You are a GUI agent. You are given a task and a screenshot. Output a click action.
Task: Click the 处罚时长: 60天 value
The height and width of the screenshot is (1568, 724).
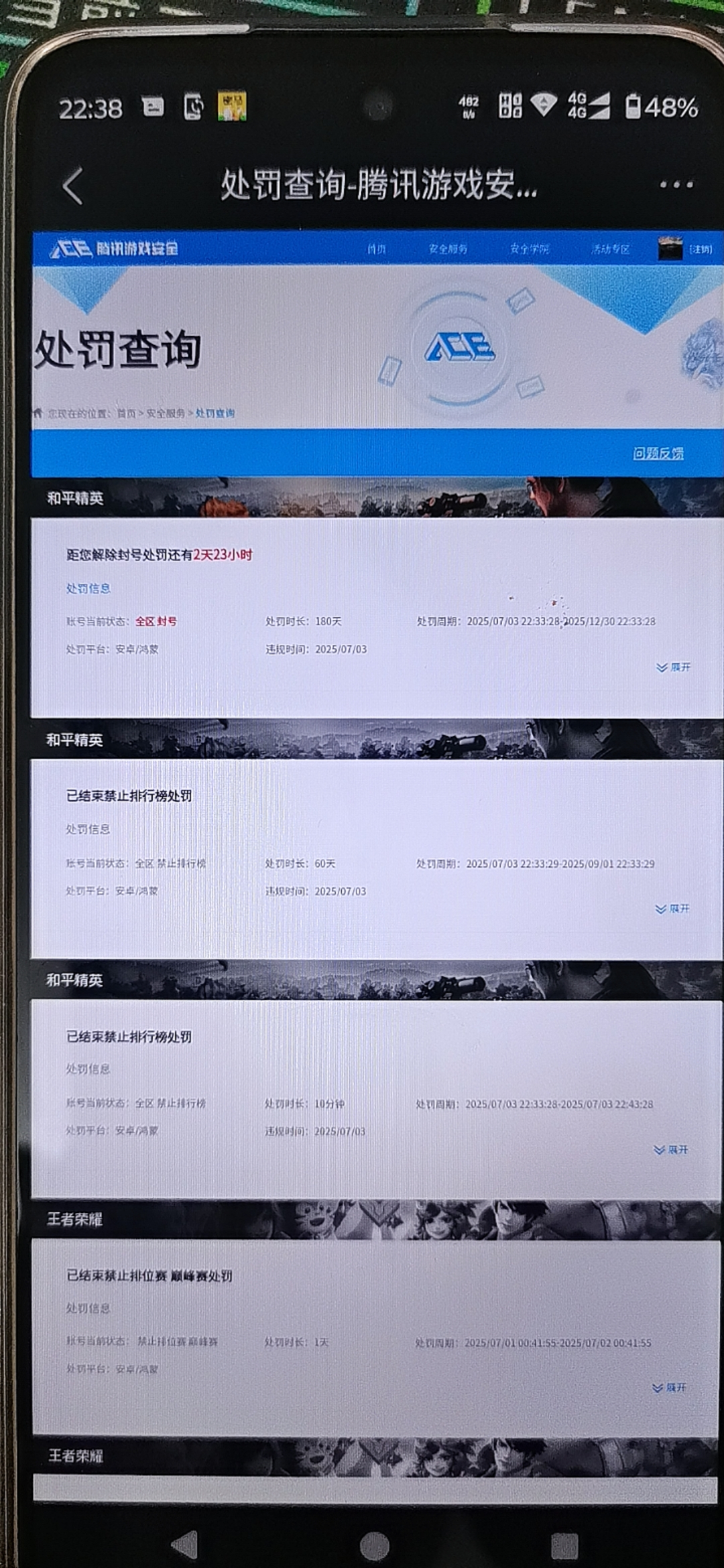[x=300, y=864]
